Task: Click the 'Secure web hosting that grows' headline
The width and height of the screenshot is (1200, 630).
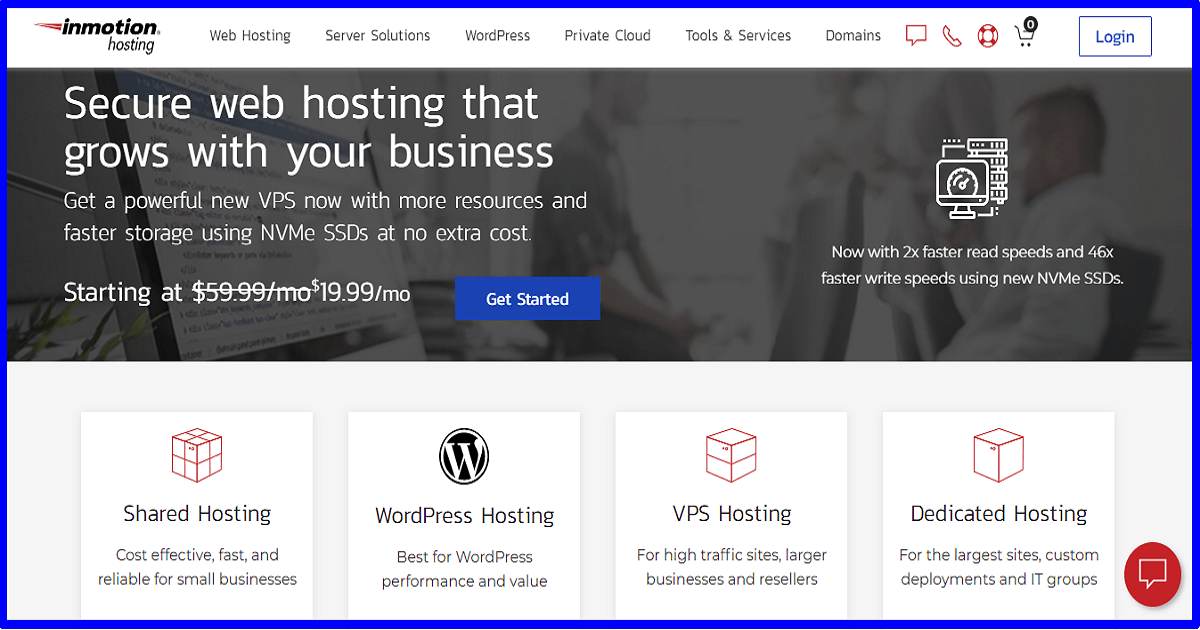Action: point(309,128)
